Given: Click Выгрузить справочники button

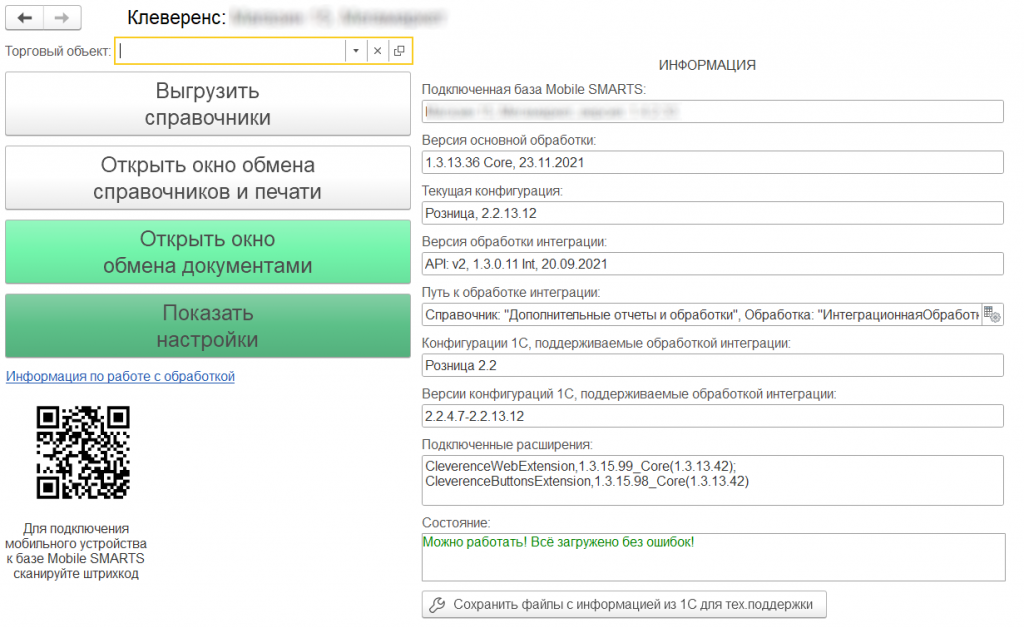Looking at the screenshot, I should (x=208, y=104).
